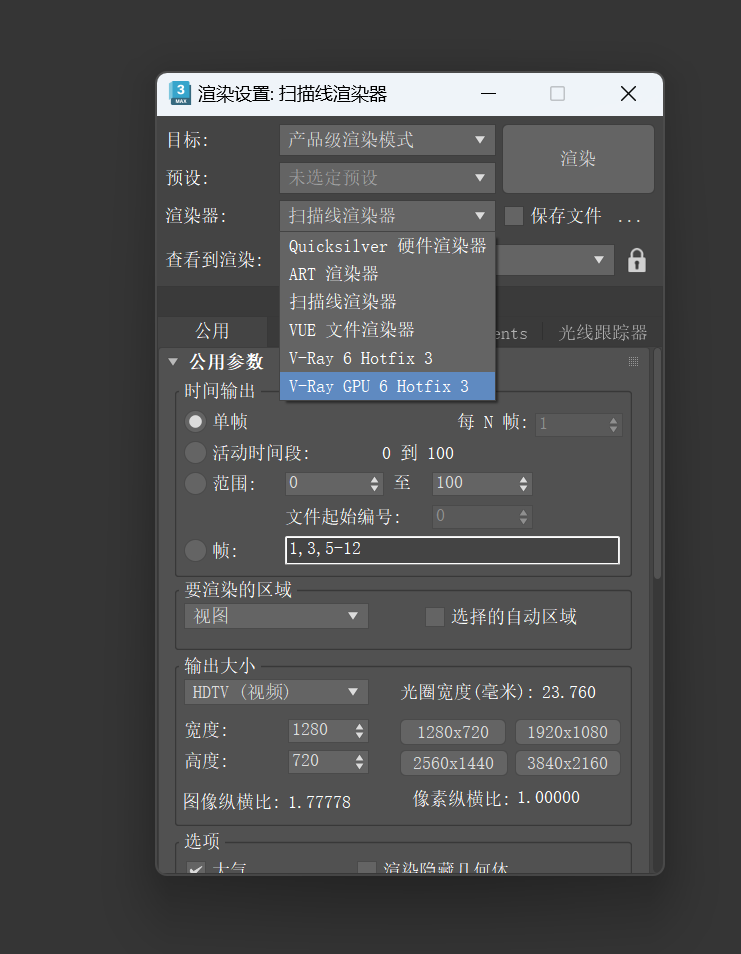Enable the 保存文件 checkbox
The image size is (741, 954).
[x=514, y=216]
